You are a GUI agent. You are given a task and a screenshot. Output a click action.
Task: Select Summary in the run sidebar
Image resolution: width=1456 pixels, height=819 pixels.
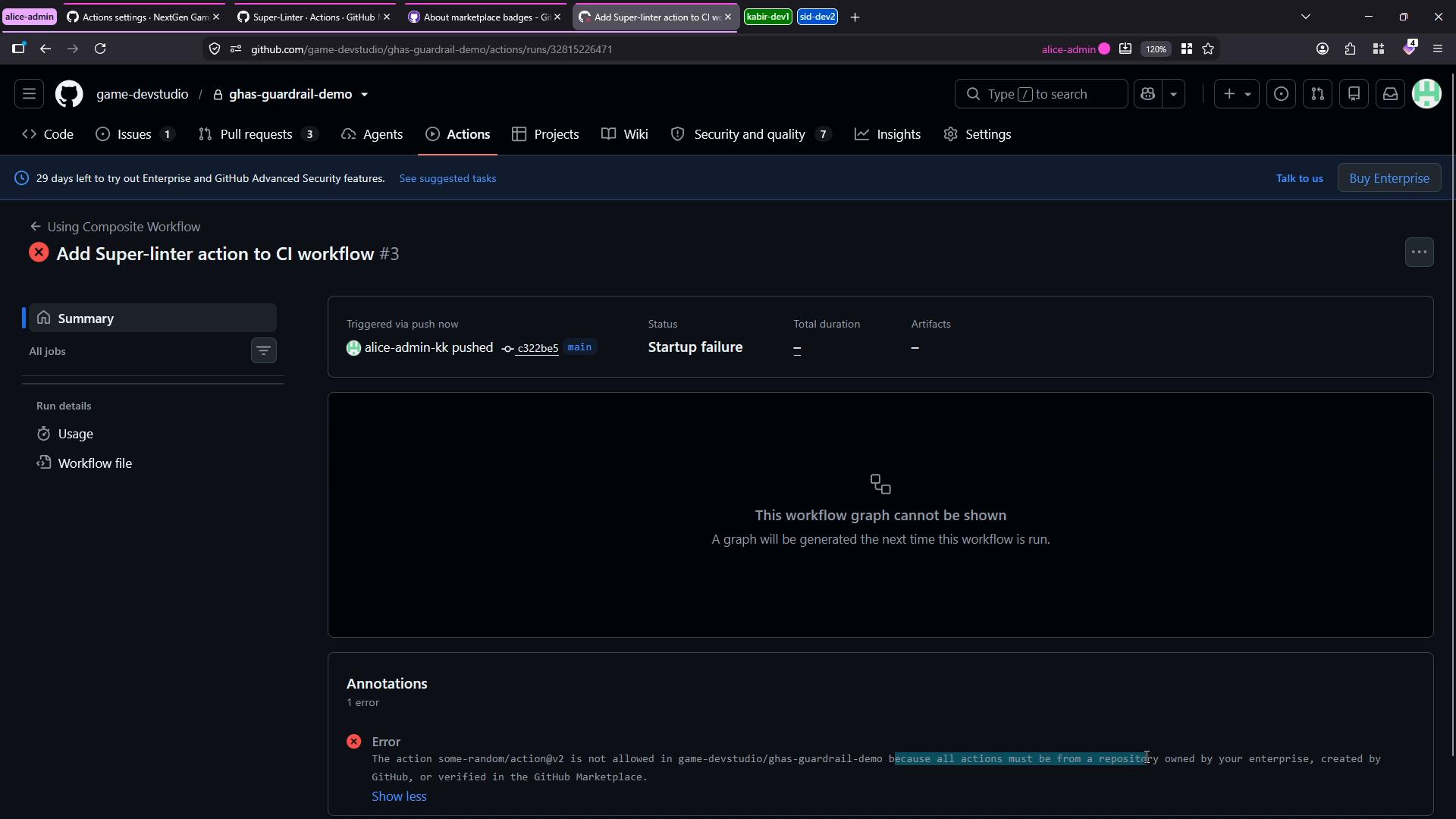click(x=152, y=318)
